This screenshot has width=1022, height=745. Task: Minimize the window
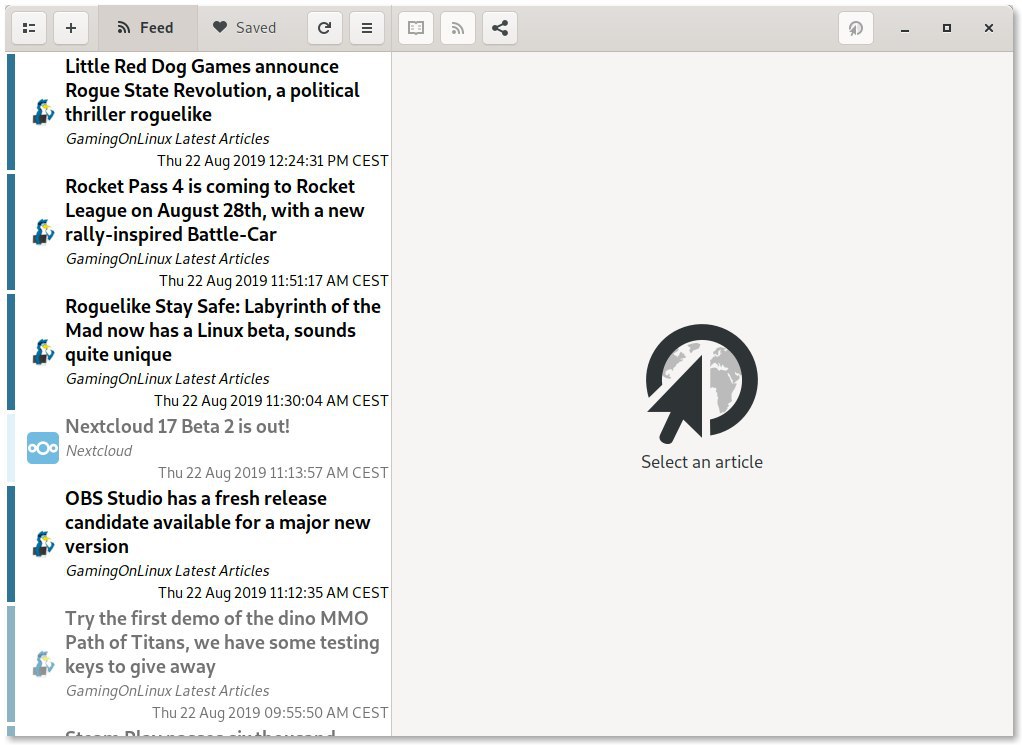905,28
